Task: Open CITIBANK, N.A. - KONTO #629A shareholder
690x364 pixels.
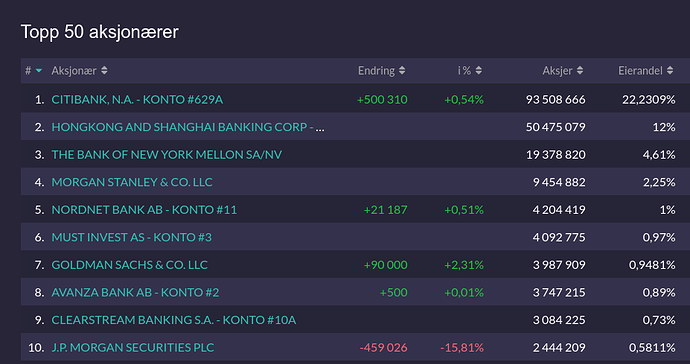Action: (137, 100)
